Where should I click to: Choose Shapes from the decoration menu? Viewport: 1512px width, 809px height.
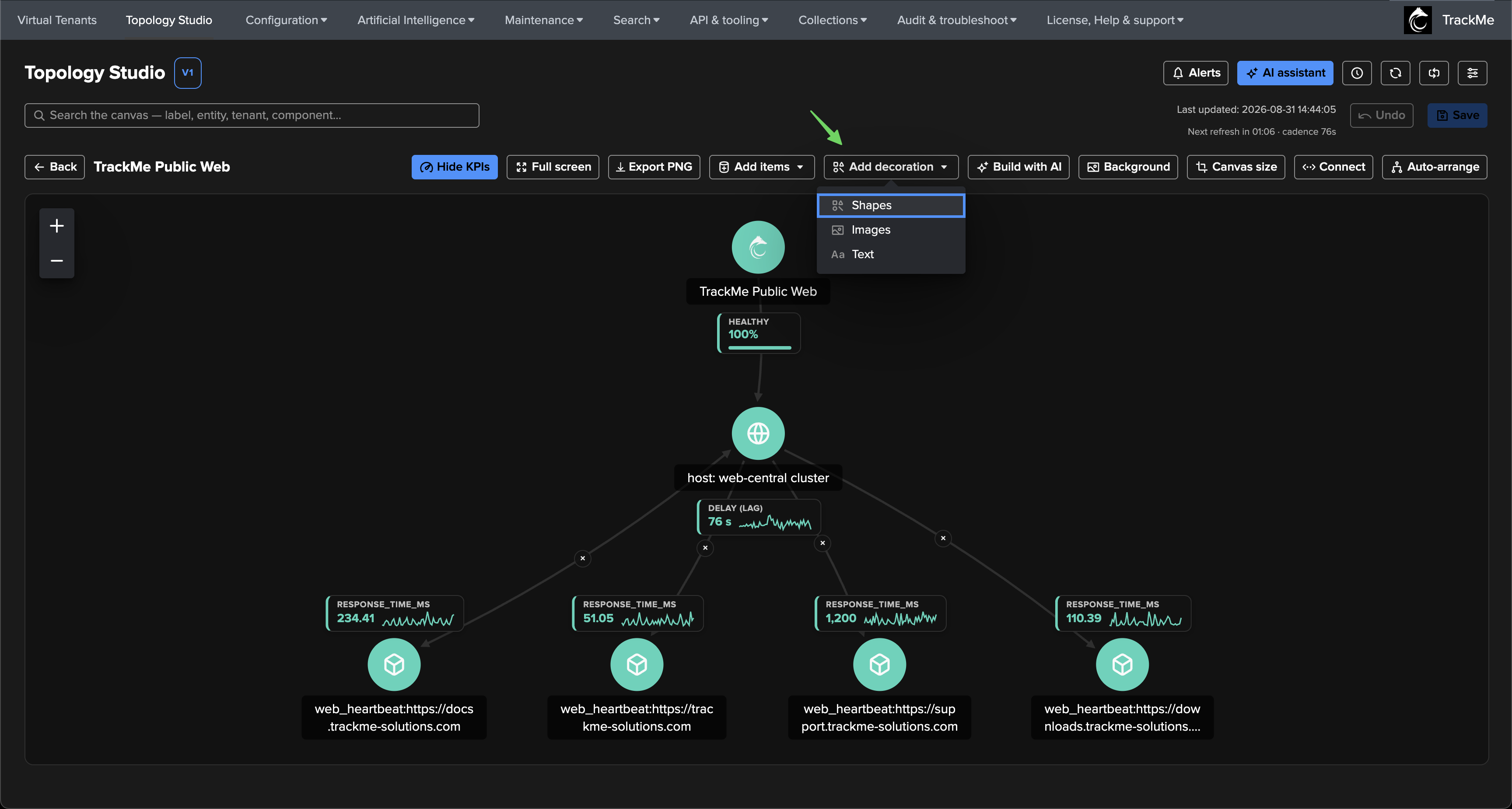tap(890, 206)
